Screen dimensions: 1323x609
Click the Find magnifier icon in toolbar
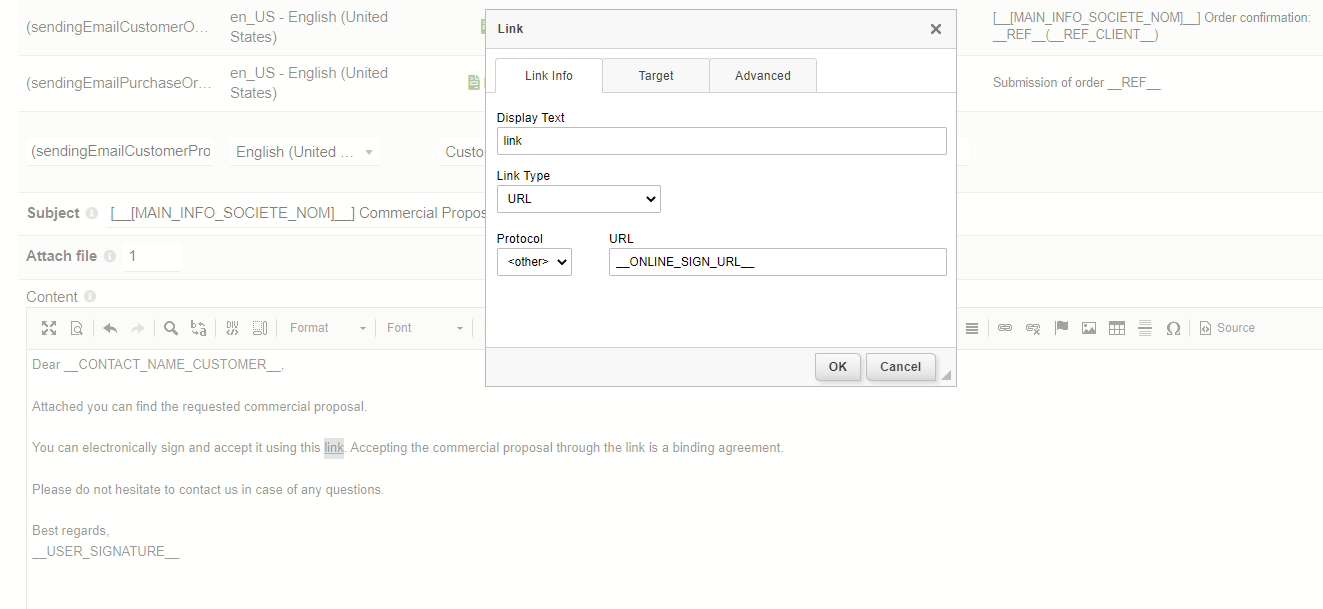click(171, 328)
